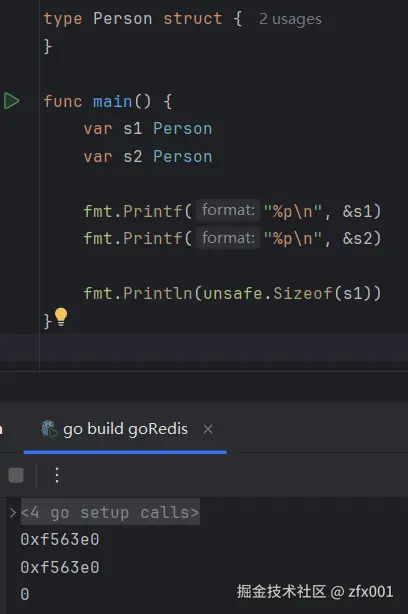This screenshot has height=614, width=408.
Task: Click the folded <4 go setup calls> text
Action: tap(110, 512)
